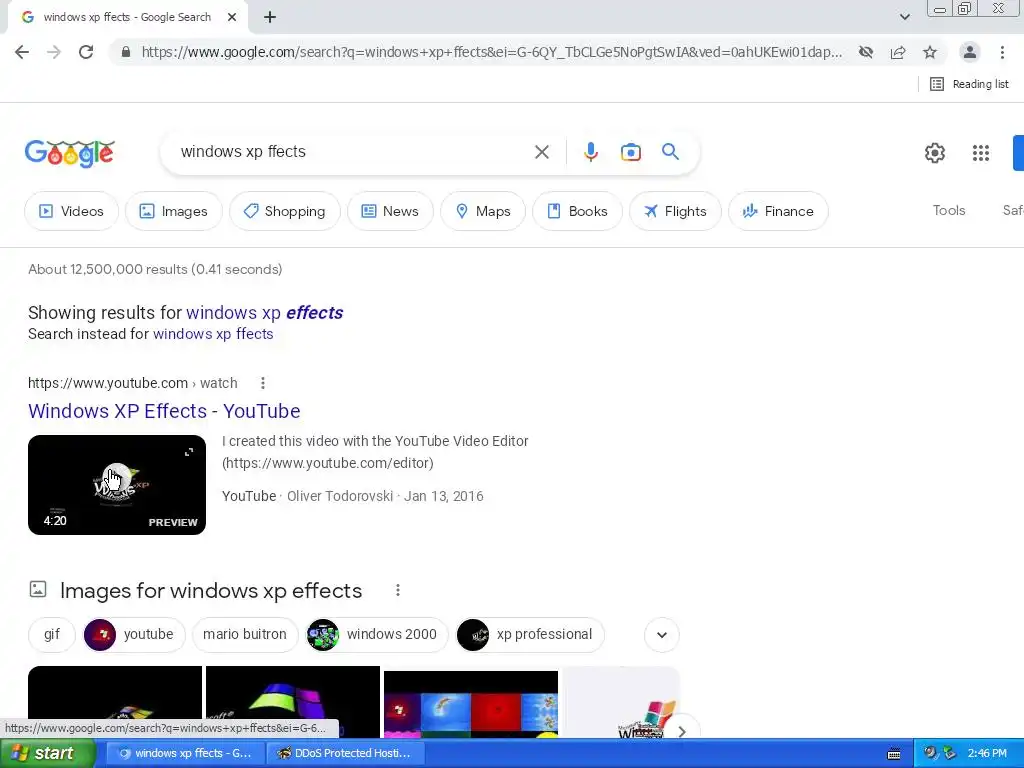Select the 'mario buitron' image chip

click(x=244, y=635)
